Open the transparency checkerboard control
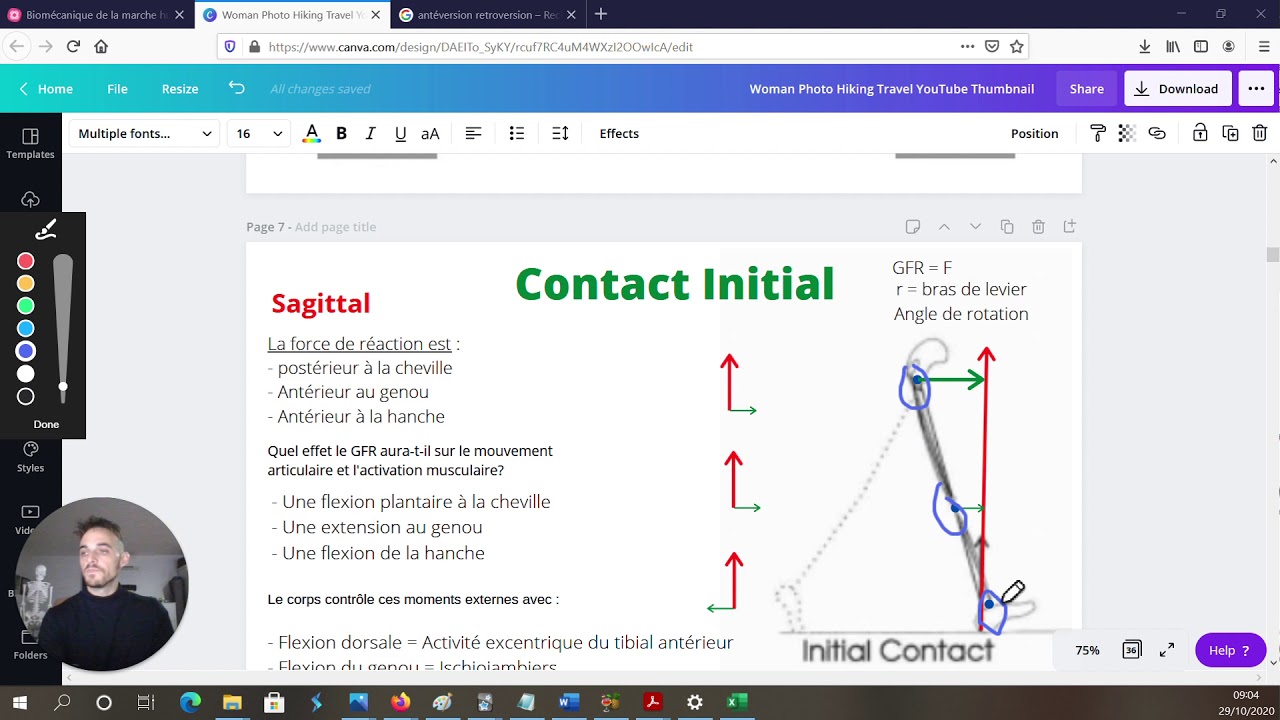This screenshot has width=1280, height=720. (1127, 133)
